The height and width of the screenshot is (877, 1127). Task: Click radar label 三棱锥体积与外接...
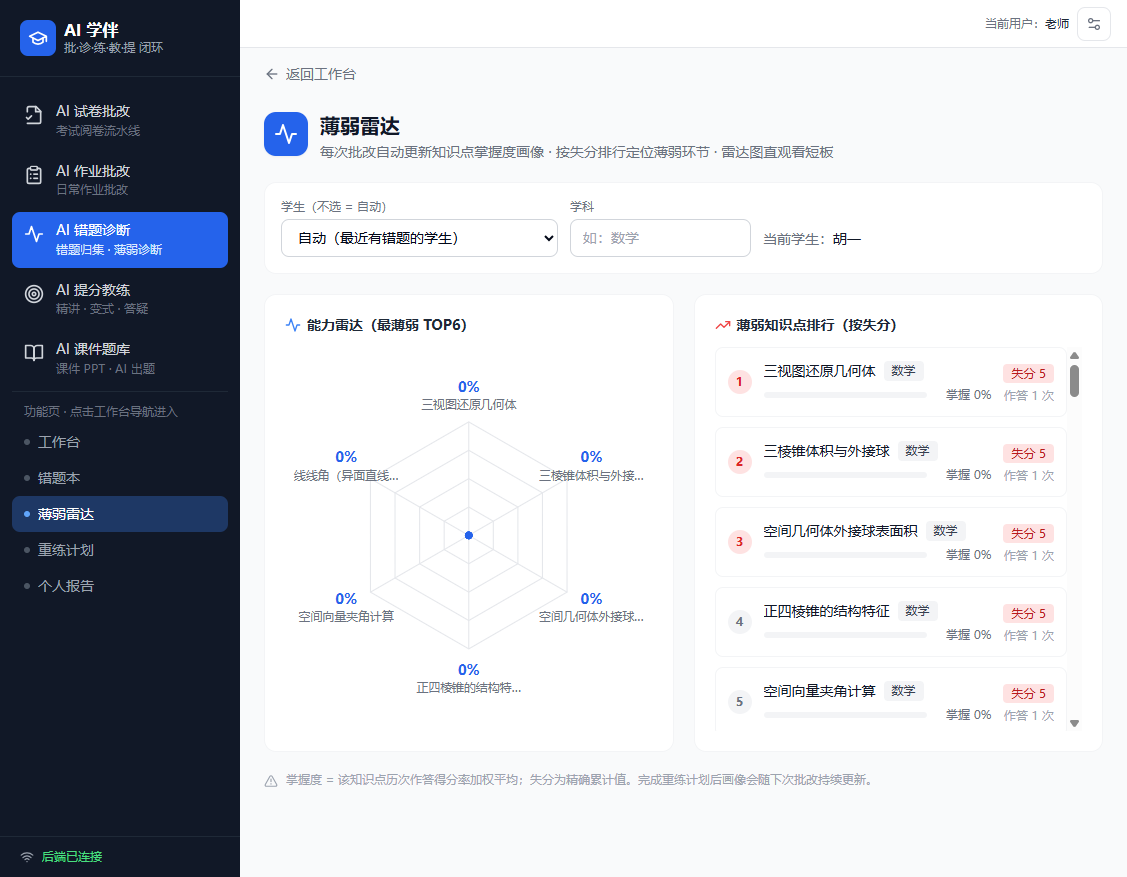(x=591, y=476)
